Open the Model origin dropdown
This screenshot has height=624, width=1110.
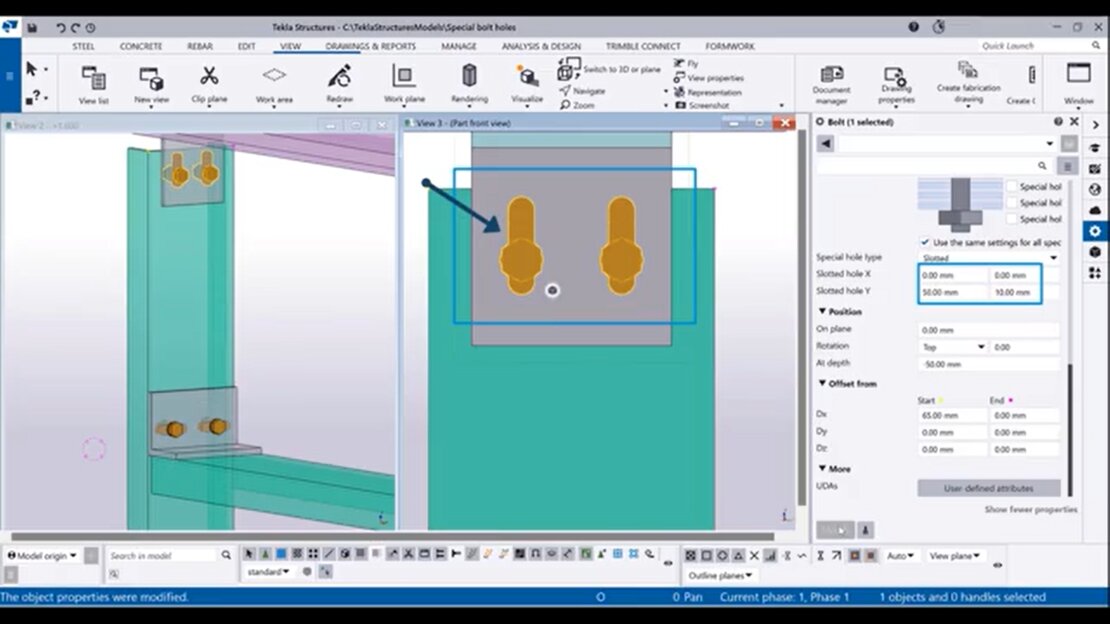tap(42, 555)
